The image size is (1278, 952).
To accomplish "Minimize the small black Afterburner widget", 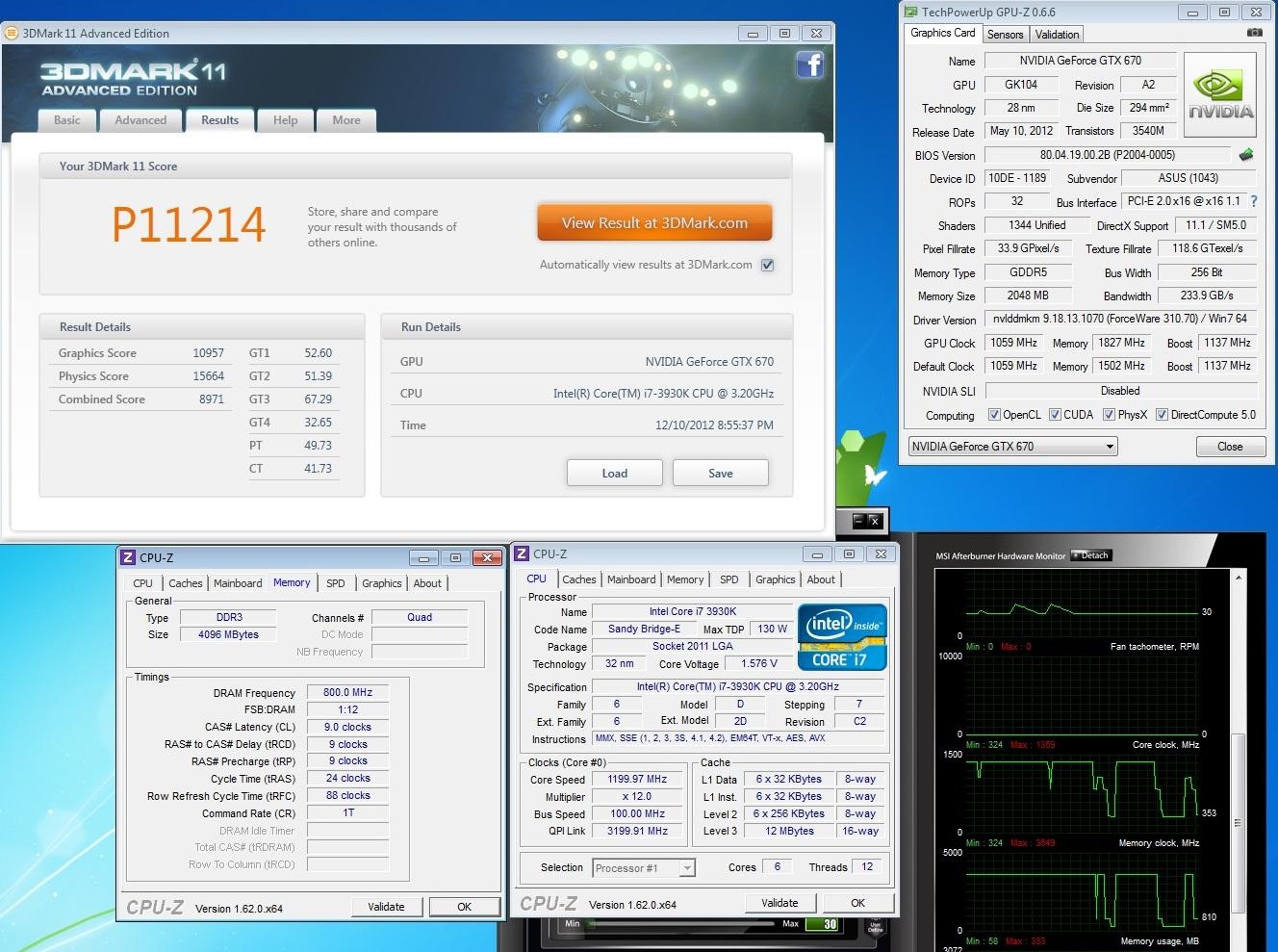I will point(858,521).
